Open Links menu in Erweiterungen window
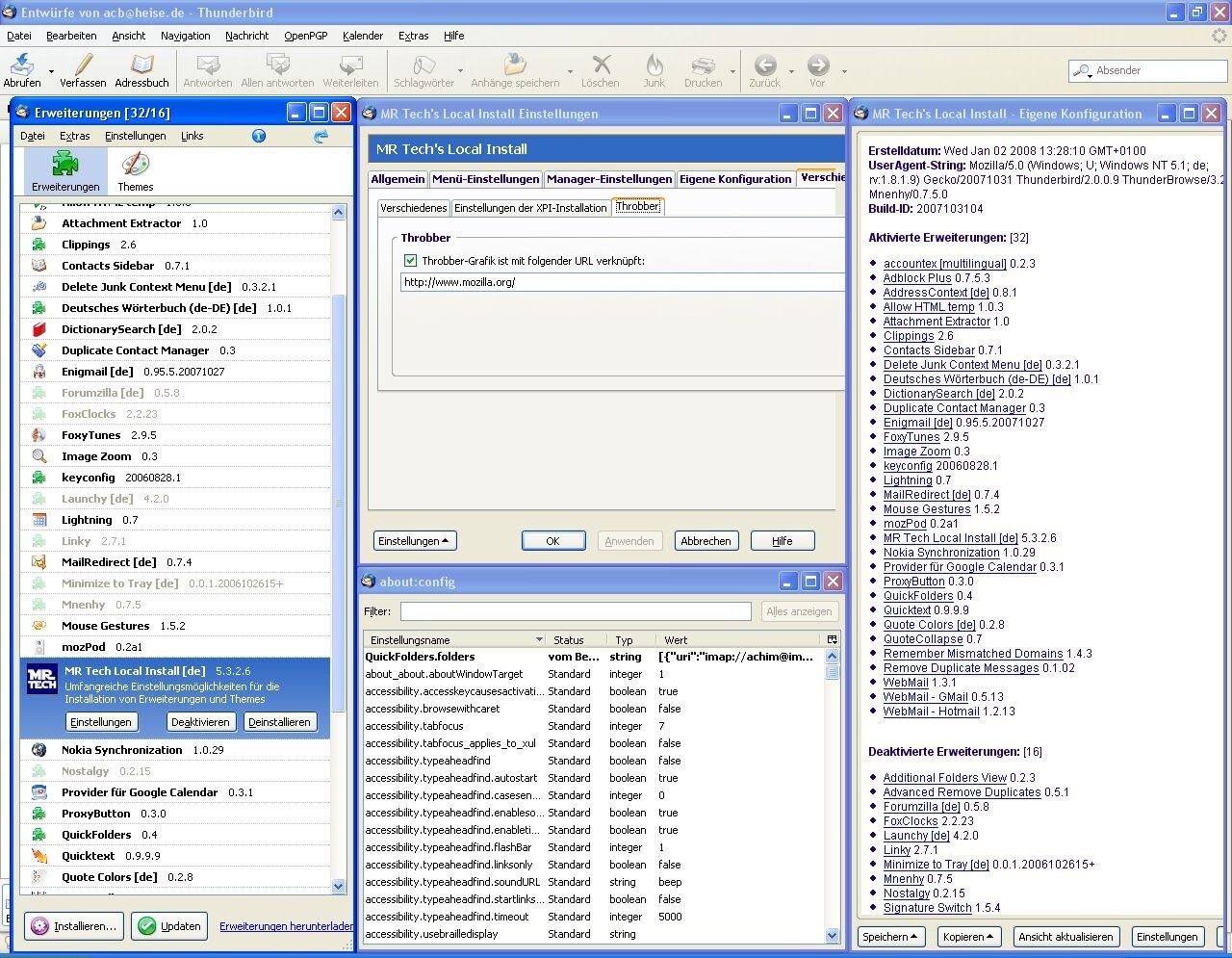The width and height of the screenshot is (1232, 958). coord(192,136)
